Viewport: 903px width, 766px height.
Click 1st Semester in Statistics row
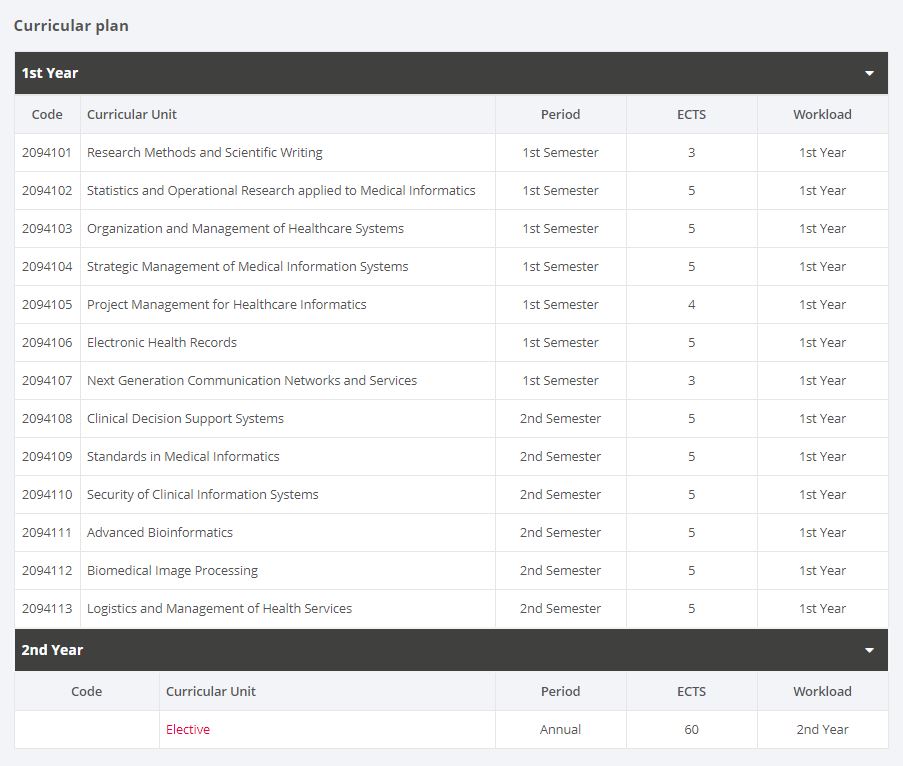click(x=560, y=191)
